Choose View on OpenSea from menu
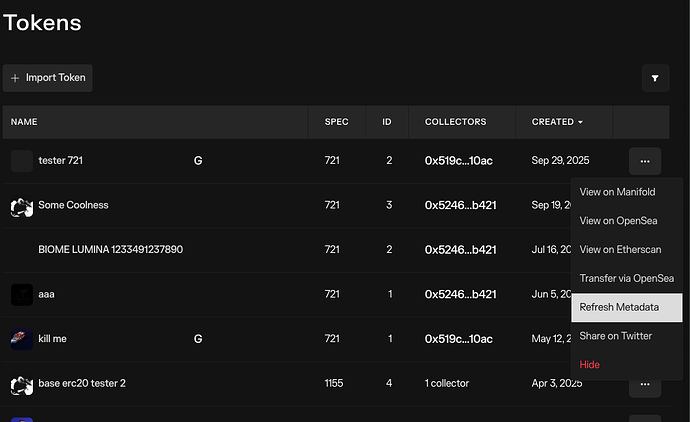 pyautogui.click(x=613, y=221)
